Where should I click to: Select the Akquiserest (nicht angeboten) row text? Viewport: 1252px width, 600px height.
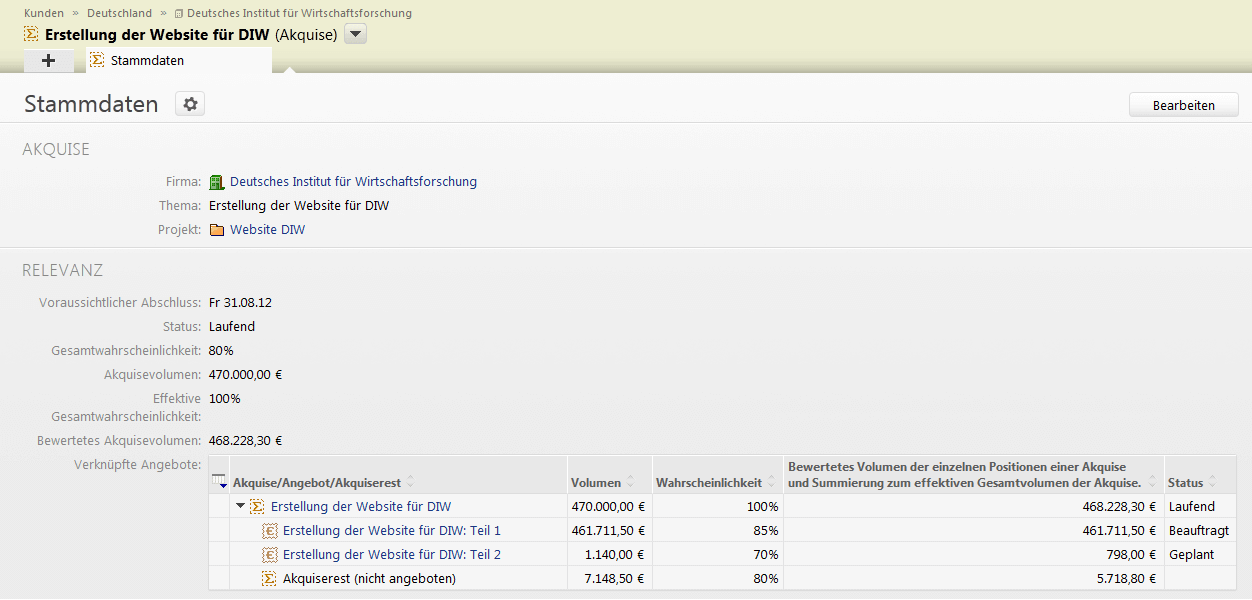369,579
